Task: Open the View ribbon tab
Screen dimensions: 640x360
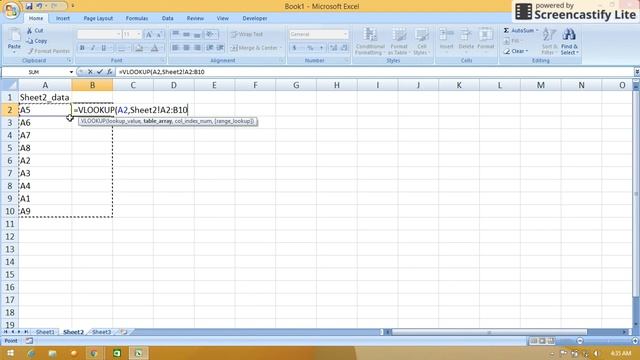Action: pyautogui.click(x=222, y=18)
